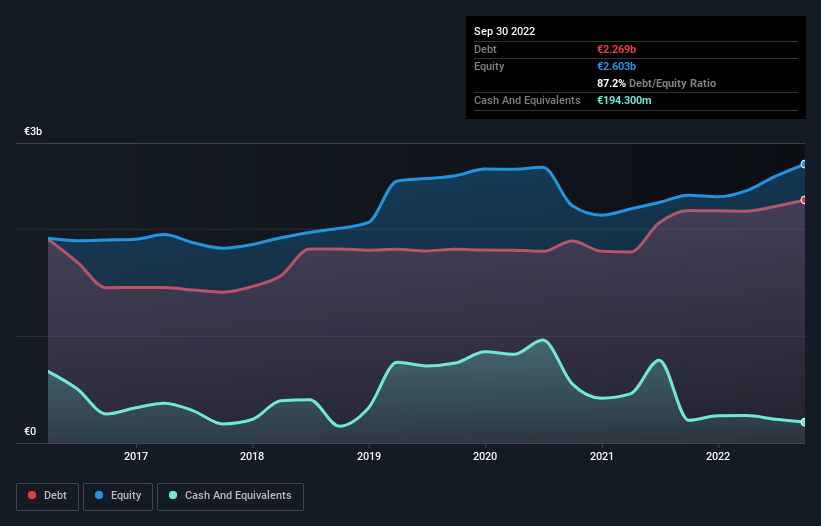Click the Sep 30 2022 tooltip date
821x526 pixels.
pyautogui.click(x=504, y=31)
